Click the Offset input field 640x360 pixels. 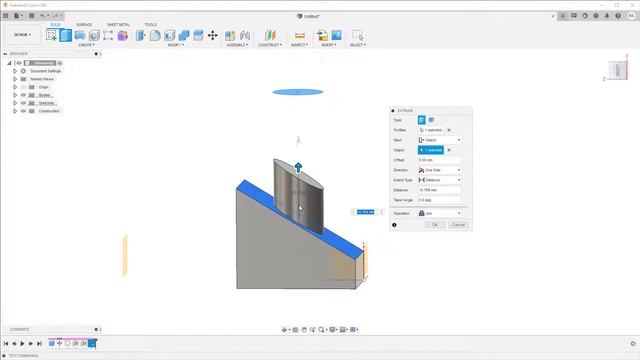pos(440,160)
